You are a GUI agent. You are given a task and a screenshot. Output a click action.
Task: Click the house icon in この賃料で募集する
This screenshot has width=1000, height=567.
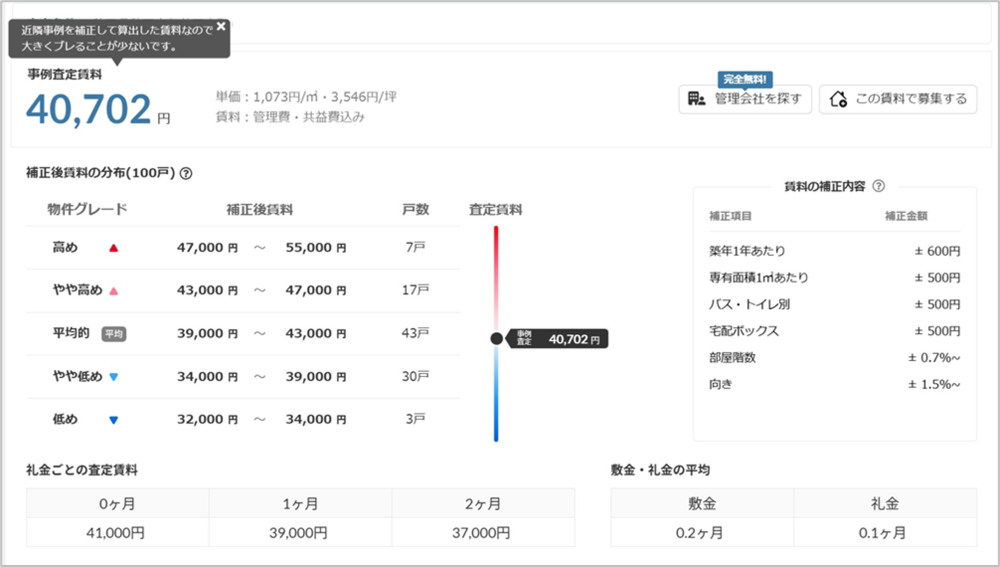tap(838, 99)
